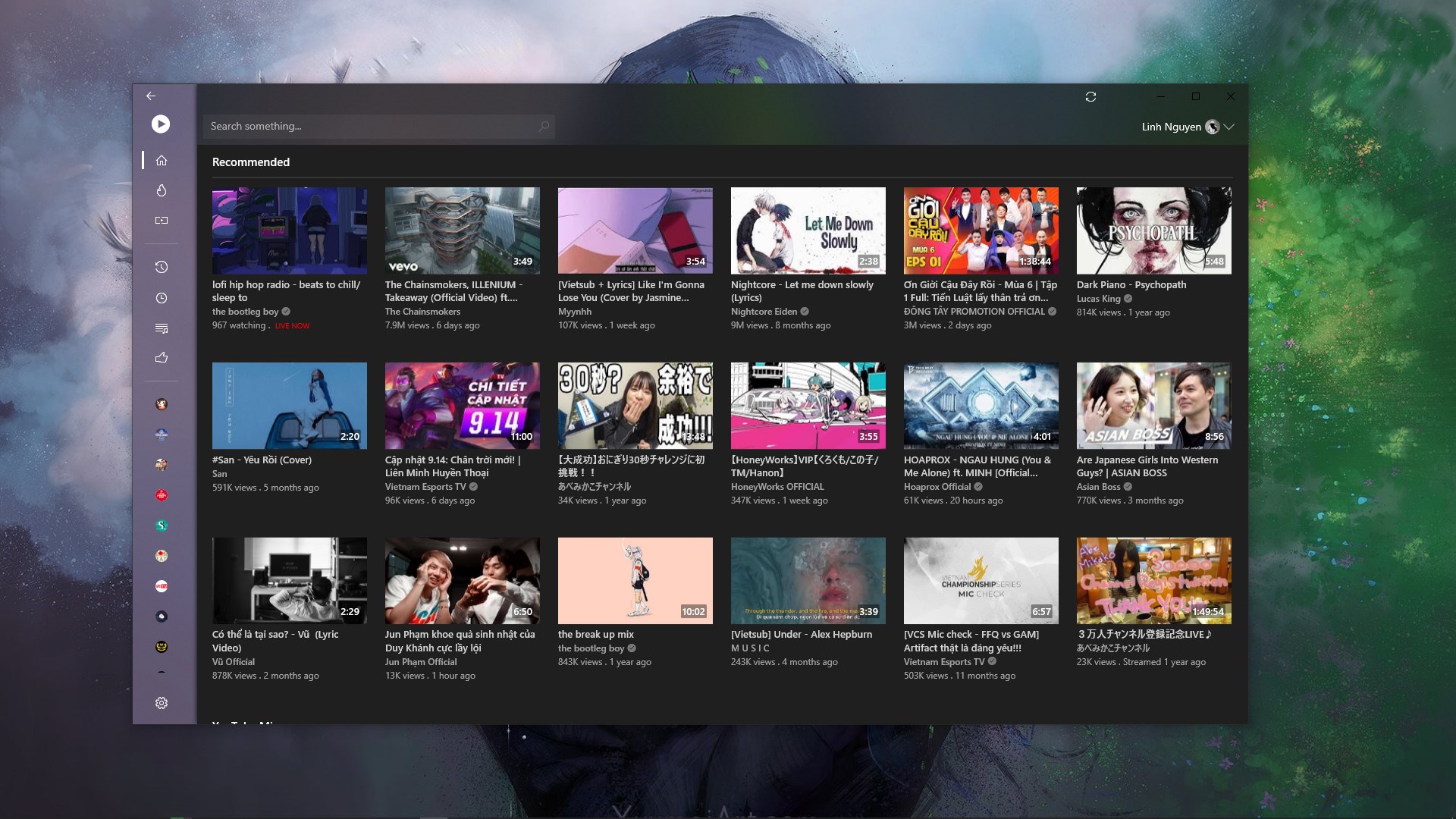Image resolution: width=1456 pixels, height=819 pixels.
Task: Click the Linh Nguyen profile avatar
Action: point(1212,127)
